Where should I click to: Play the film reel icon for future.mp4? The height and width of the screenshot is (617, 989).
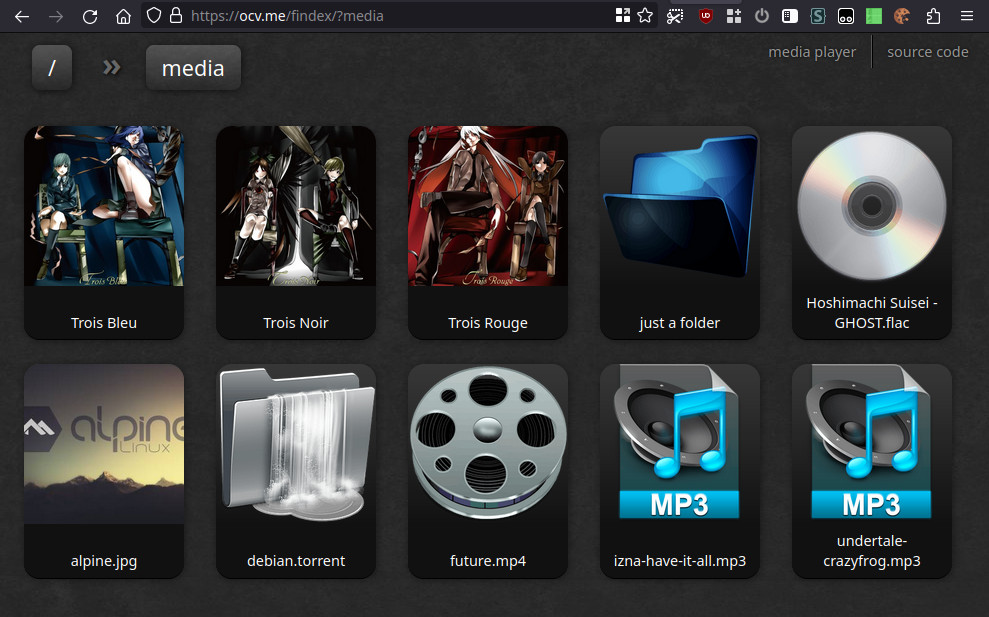[x=488, y=444]
